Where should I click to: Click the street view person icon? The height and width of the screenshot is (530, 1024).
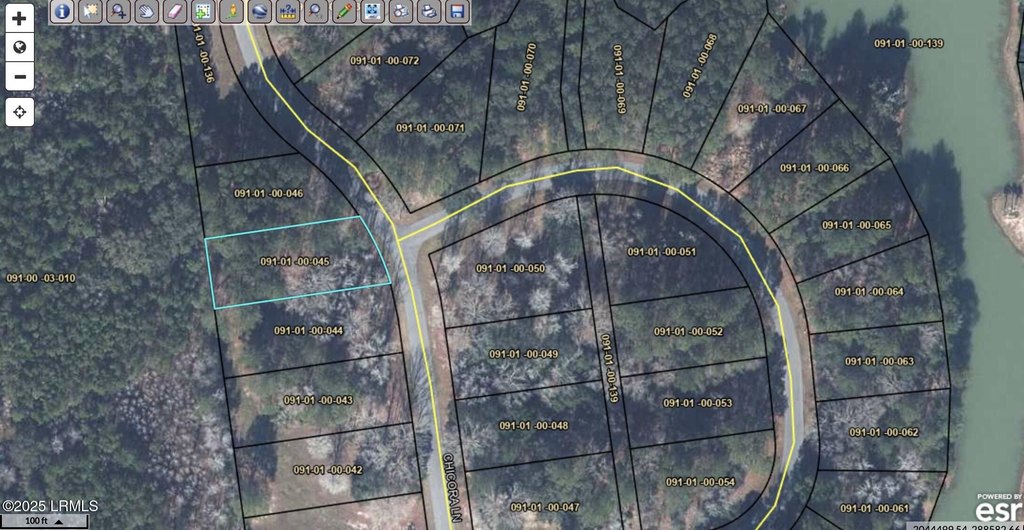tap(231, 12)
